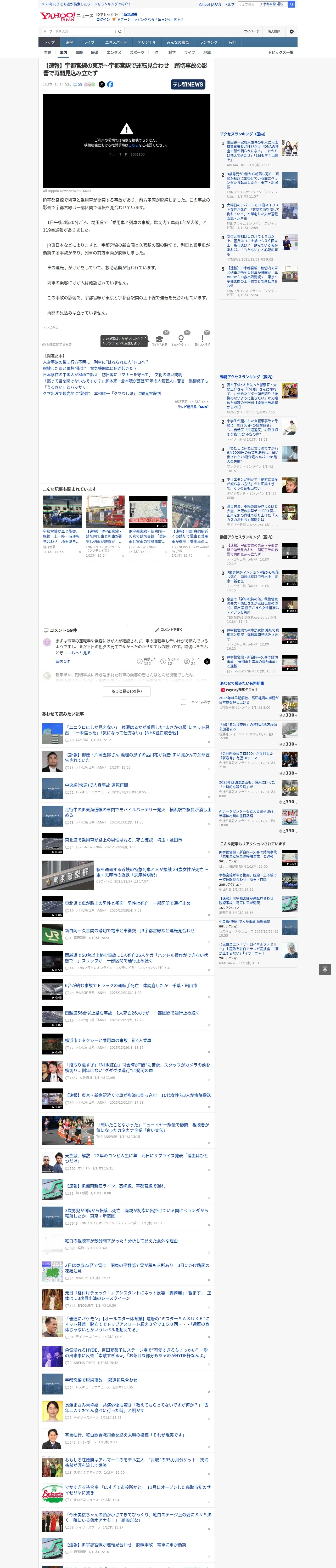336x1568 pixels.
Task: Open recommended article about 中央線(快速) 運転再開
Action: (96, 785)
